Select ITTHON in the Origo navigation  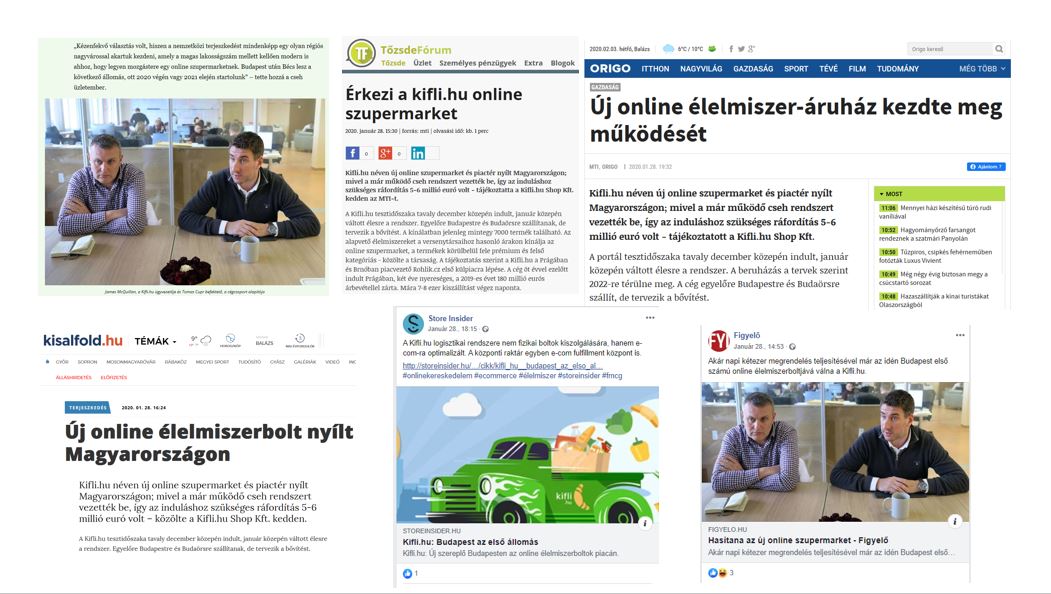(655, 69)
